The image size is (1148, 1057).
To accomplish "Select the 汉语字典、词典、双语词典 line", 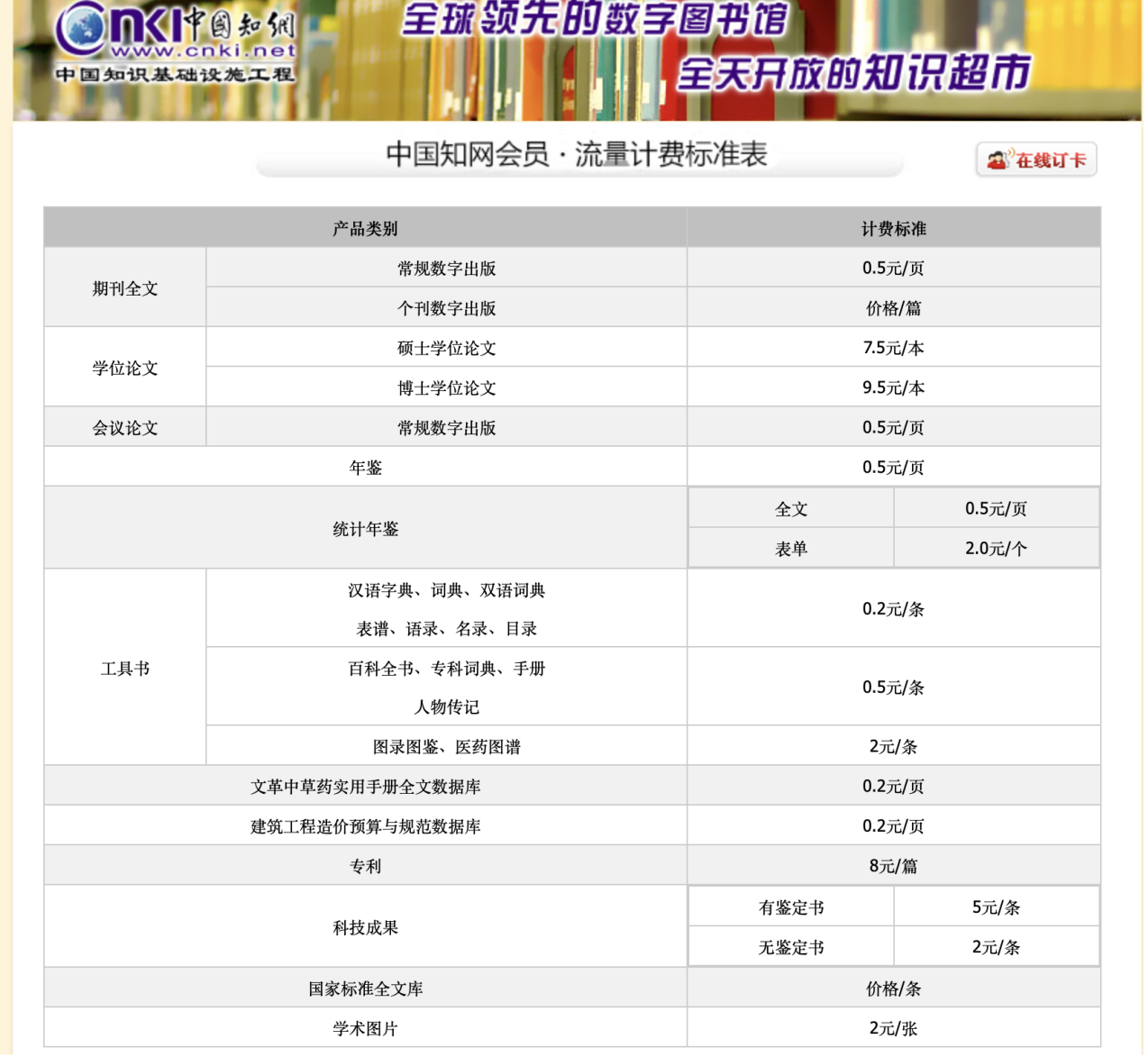I will click(447, 590).
